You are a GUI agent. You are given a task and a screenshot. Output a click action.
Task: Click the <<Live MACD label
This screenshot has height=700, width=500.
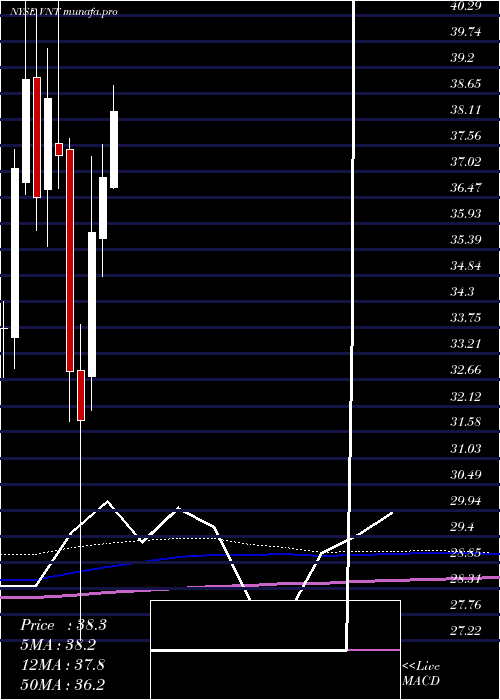pos(421,674)
